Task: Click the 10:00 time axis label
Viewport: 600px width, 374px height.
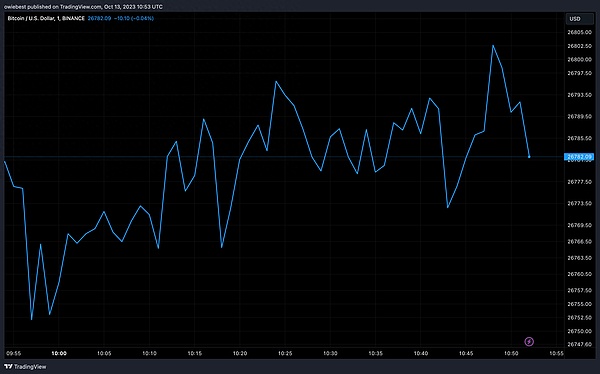Action: click(x=59, y=353)
